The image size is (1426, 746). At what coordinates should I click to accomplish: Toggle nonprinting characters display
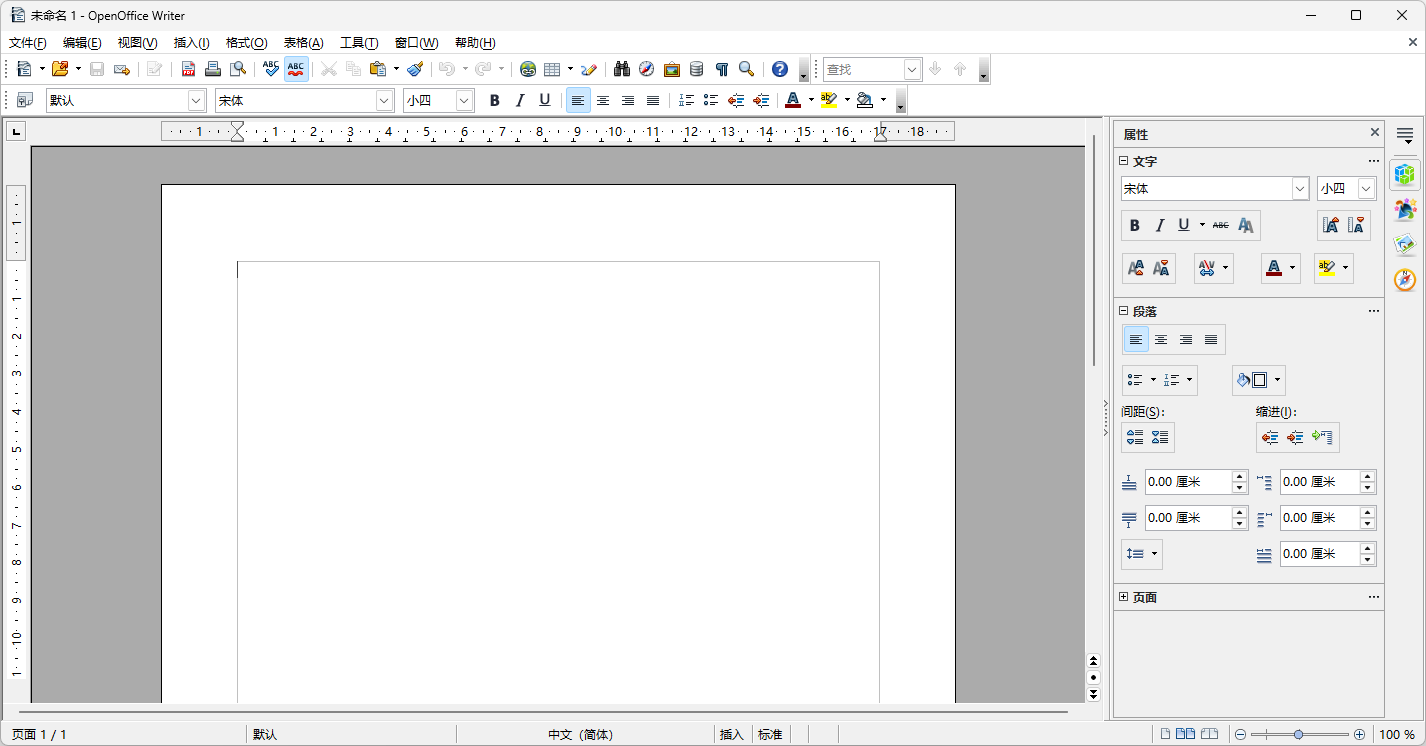pyautogui.click(x=721, y=69)
